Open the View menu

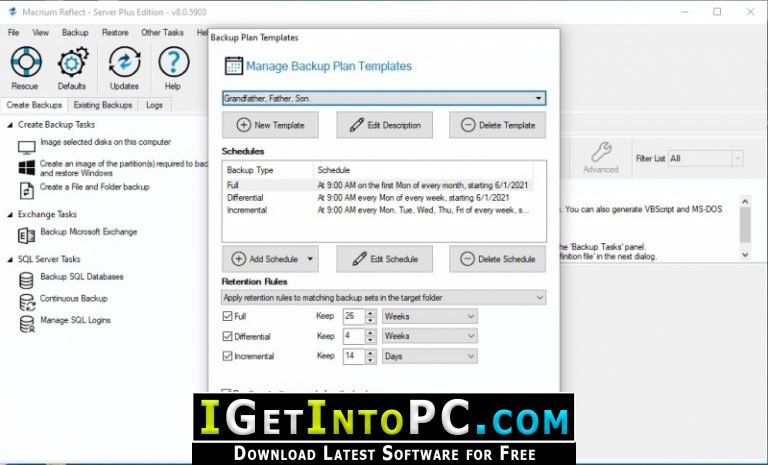(41, 32)
